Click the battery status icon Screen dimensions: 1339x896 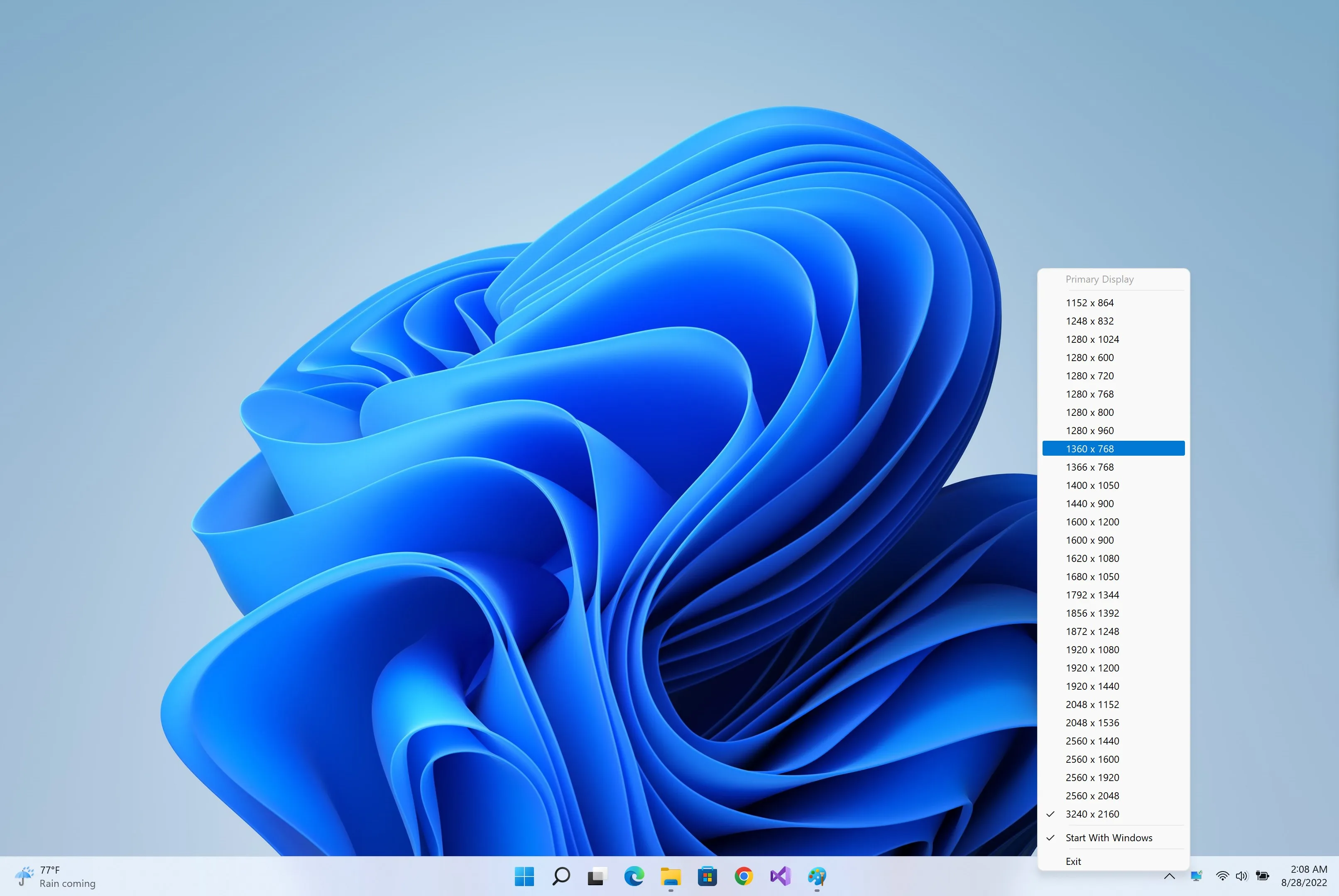[1262, 876]
